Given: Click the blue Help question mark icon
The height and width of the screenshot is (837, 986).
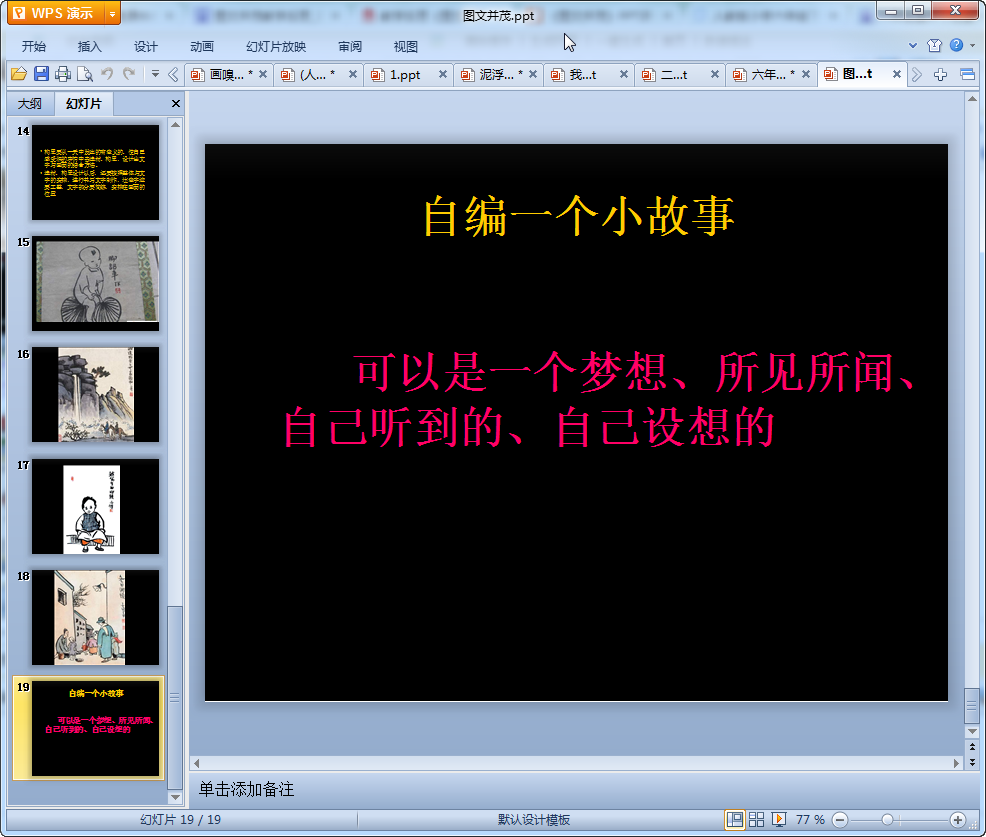Looking at the screenshot, I should [956, 45].
